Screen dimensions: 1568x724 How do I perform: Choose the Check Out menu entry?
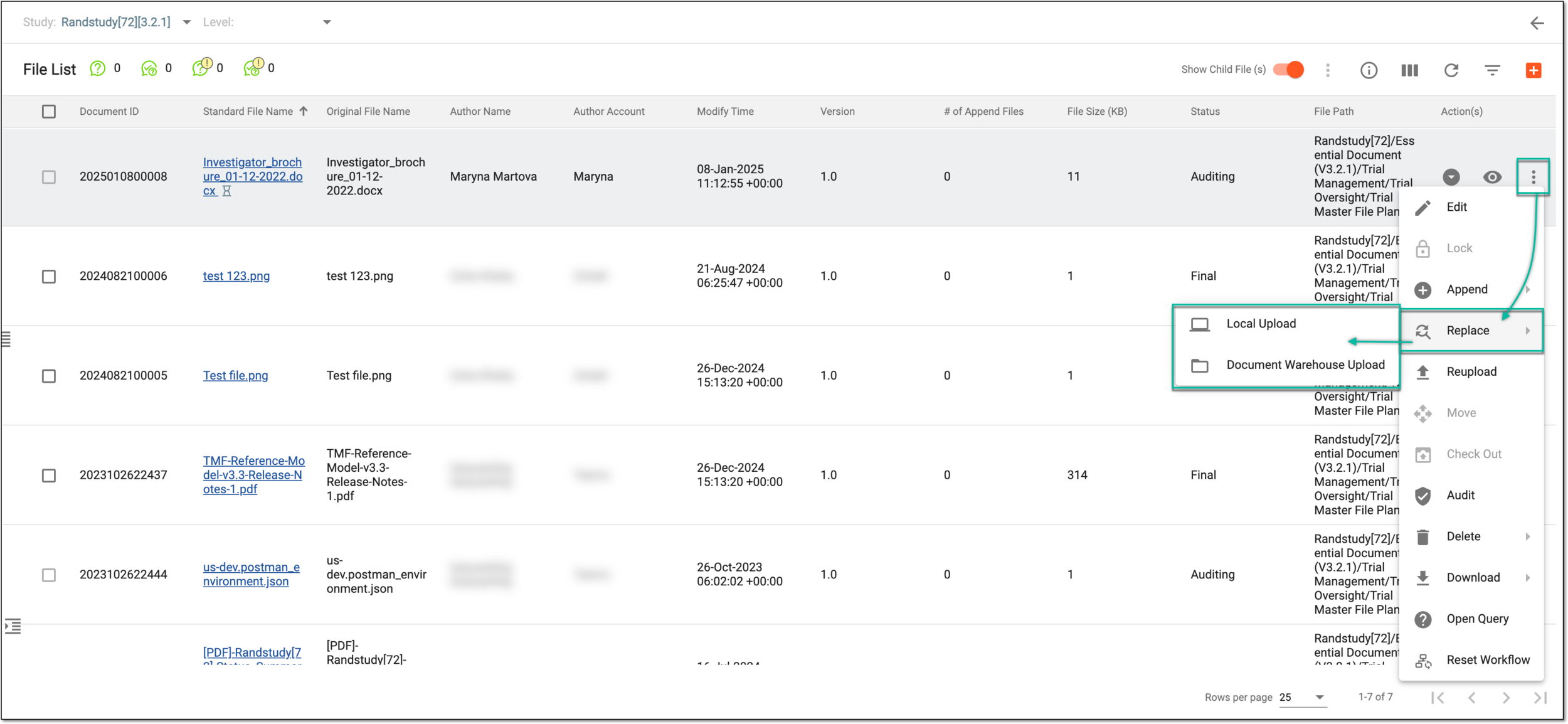coord(1471,454)
